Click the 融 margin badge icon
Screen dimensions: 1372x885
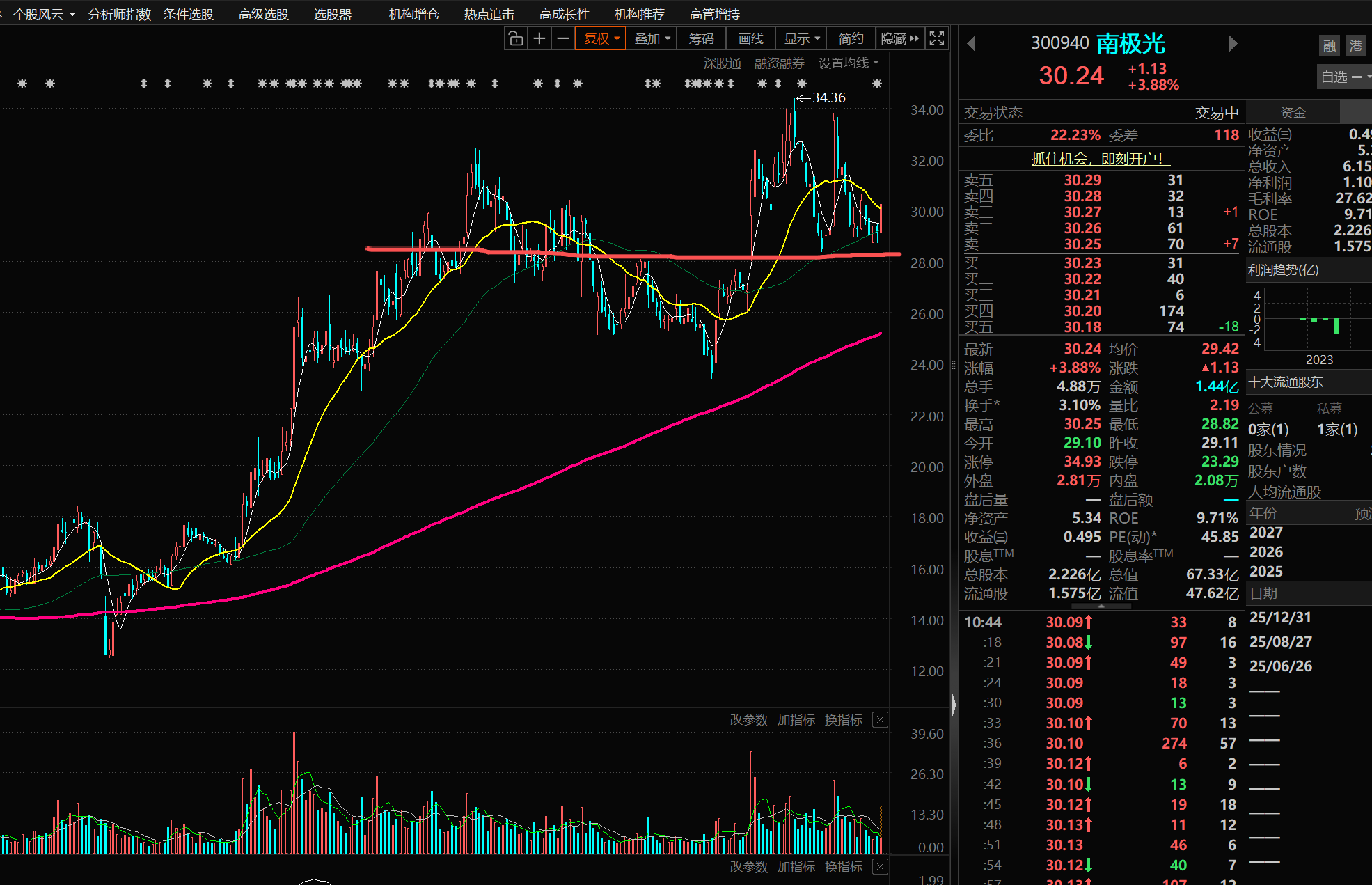[x=1330, y=46]
